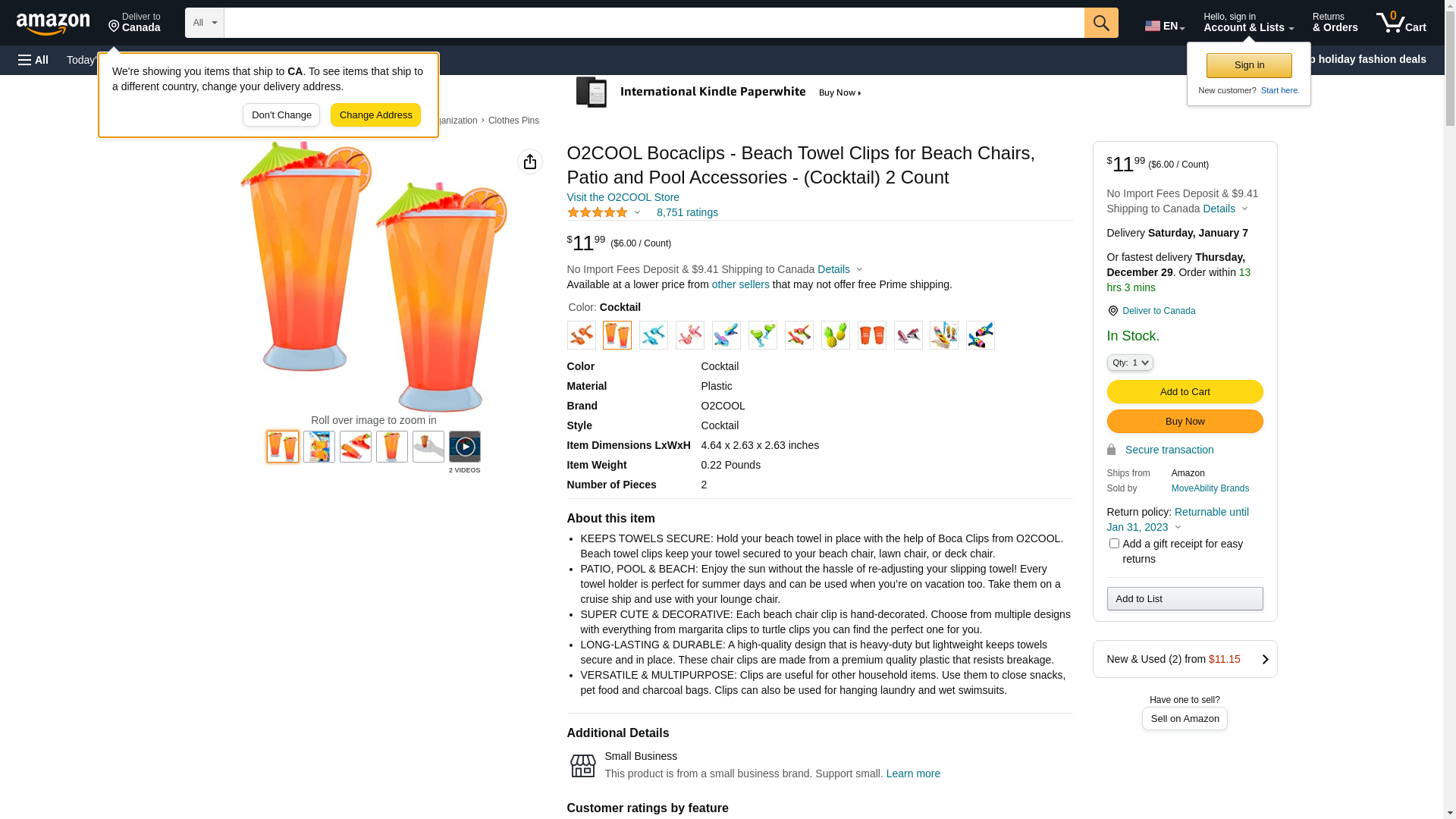Click in the search input field

coord(654,23)
